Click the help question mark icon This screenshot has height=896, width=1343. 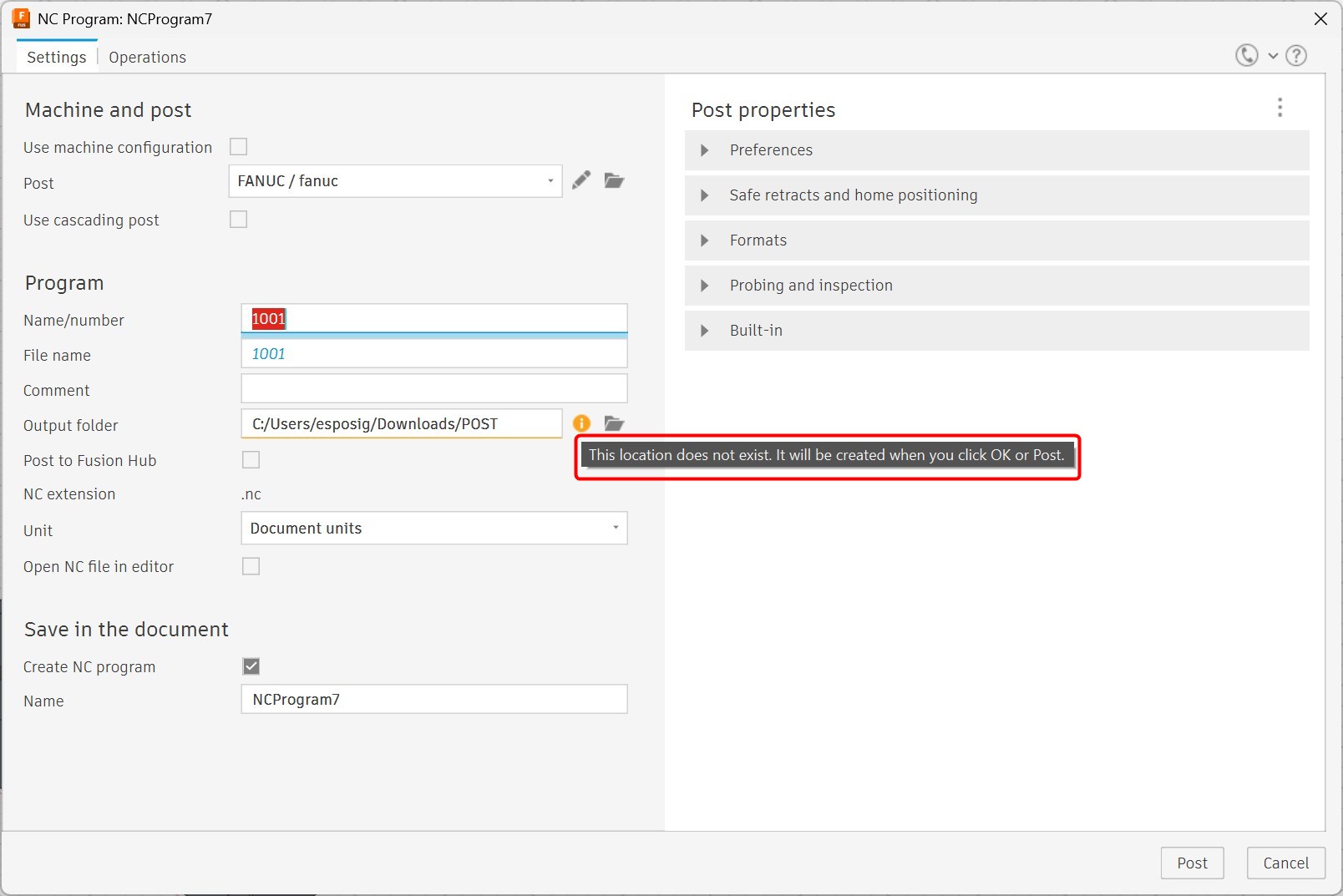tap(1296, 56)
